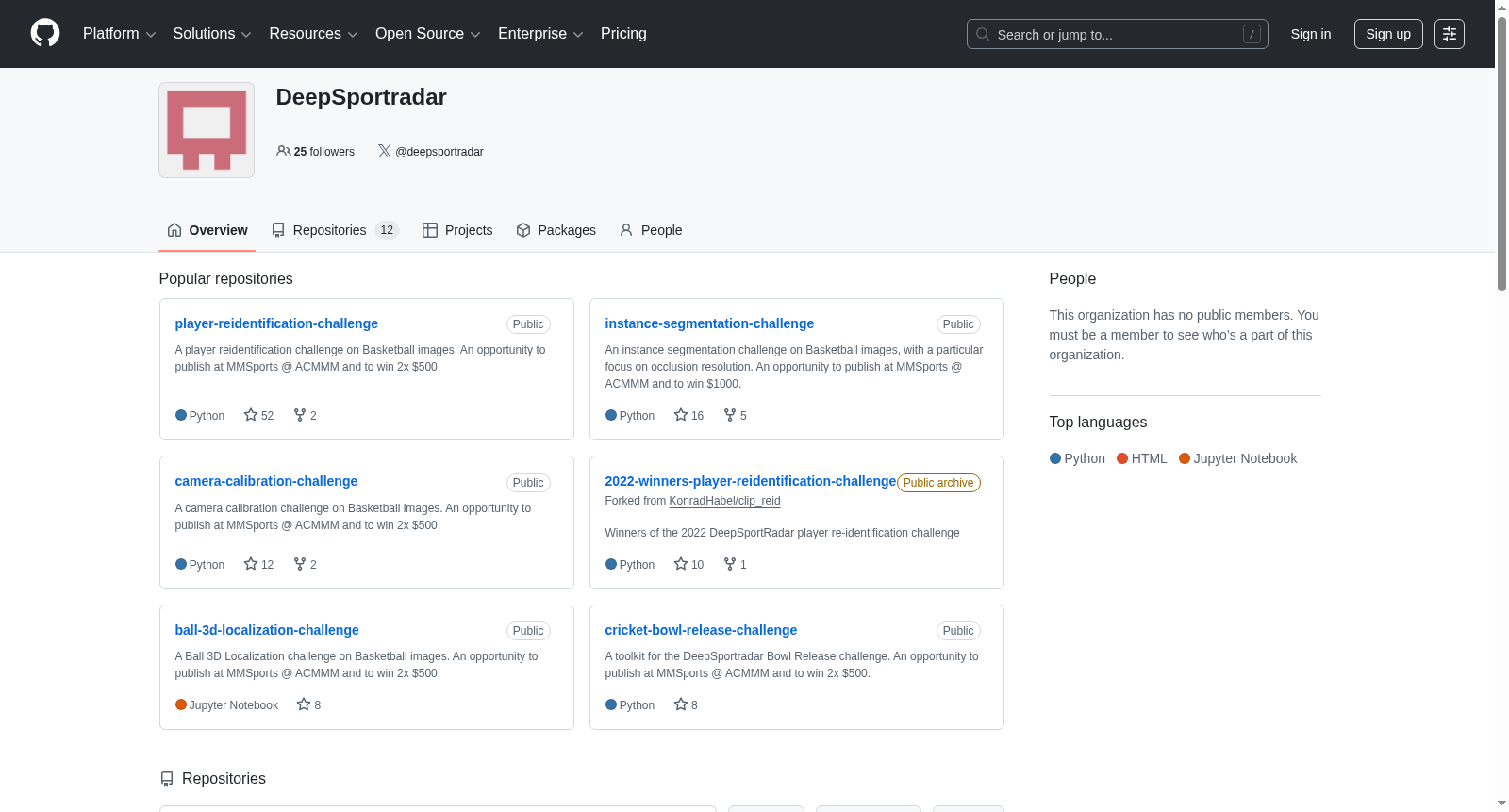Click the 16 stars icon on instance-segmentation-challenge
The image size is (1509, 812).
point(681,415)
